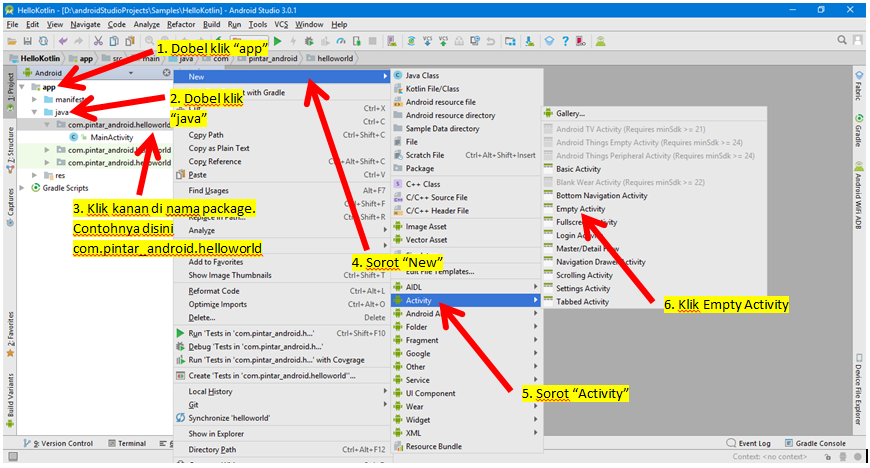This screenshot has width=870, height=468.
Task: Collapse the app module tree node
Action: point(22,87)
